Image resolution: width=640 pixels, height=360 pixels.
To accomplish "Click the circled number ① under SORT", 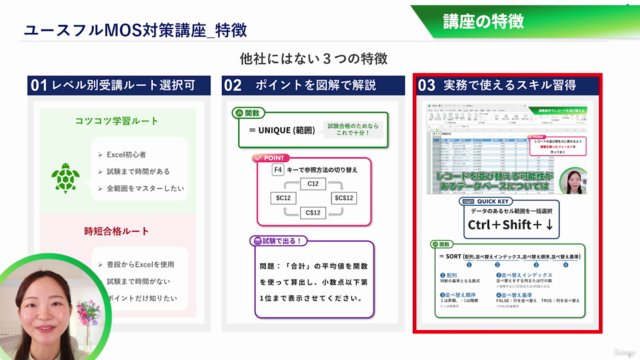I will point(469,265).
